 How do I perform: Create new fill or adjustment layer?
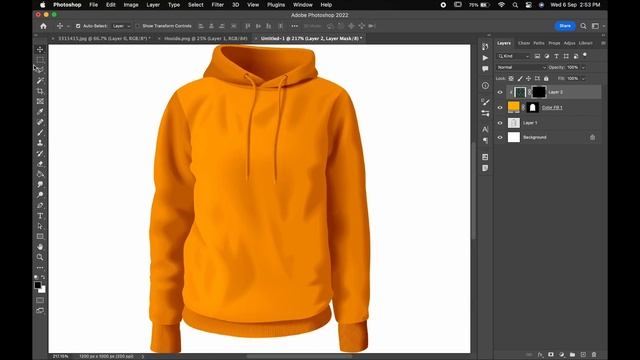click(x=562, y=355)
